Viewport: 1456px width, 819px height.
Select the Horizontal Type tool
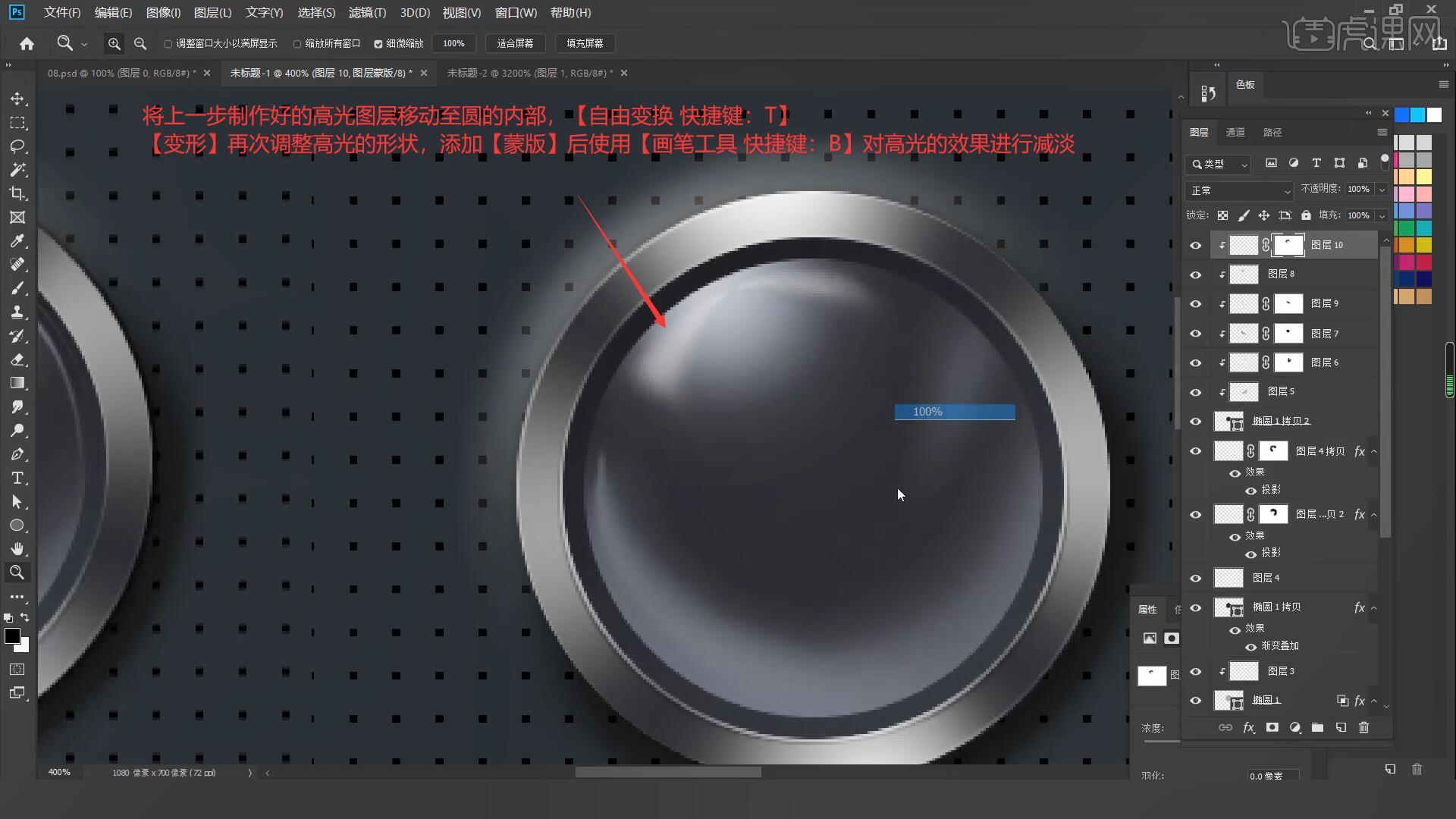click(17, 479)
